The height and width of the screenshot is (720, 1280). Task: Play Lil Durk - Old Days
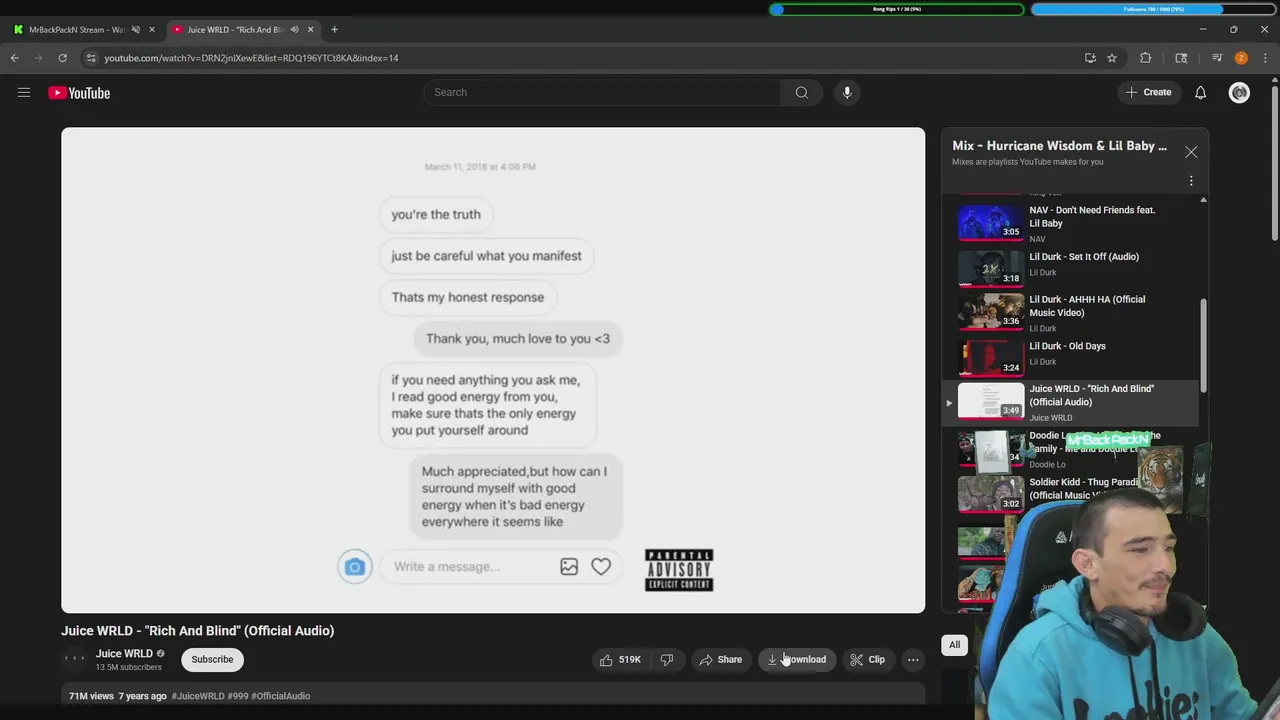(x=1067, y=346)
